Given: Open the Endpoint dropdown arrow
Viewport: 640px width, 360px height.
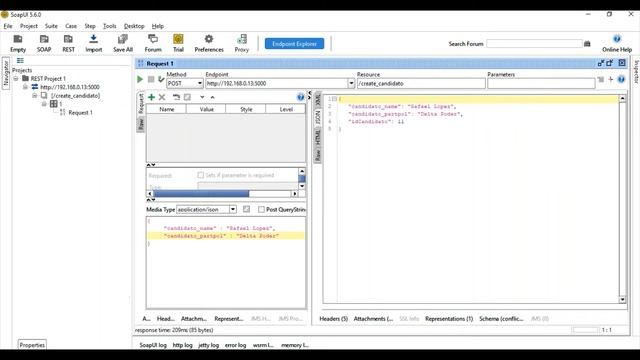Looking at the screenshot, I should 351,83.
